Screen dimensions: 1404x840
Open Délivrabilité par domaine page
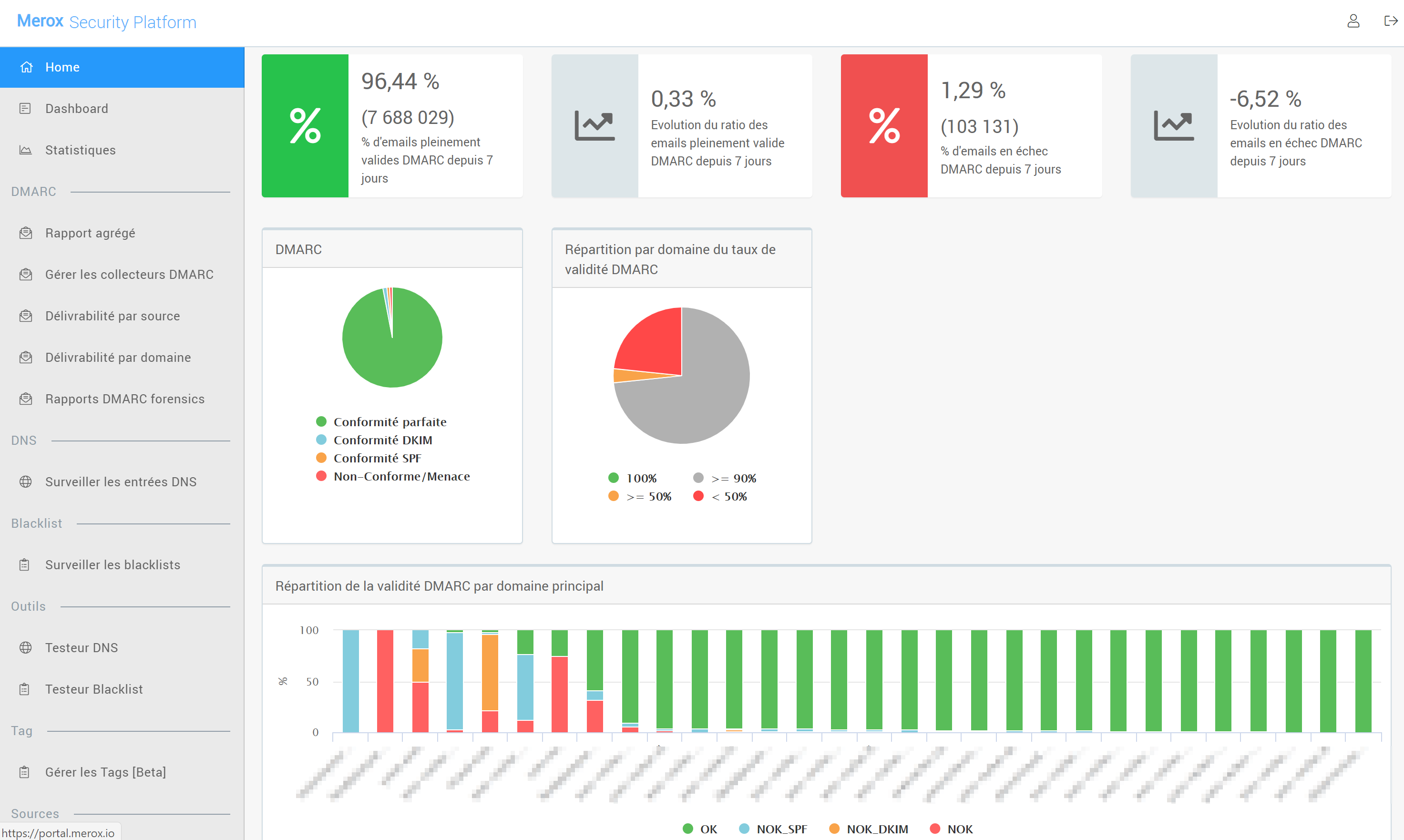click(x=118, y=357)
